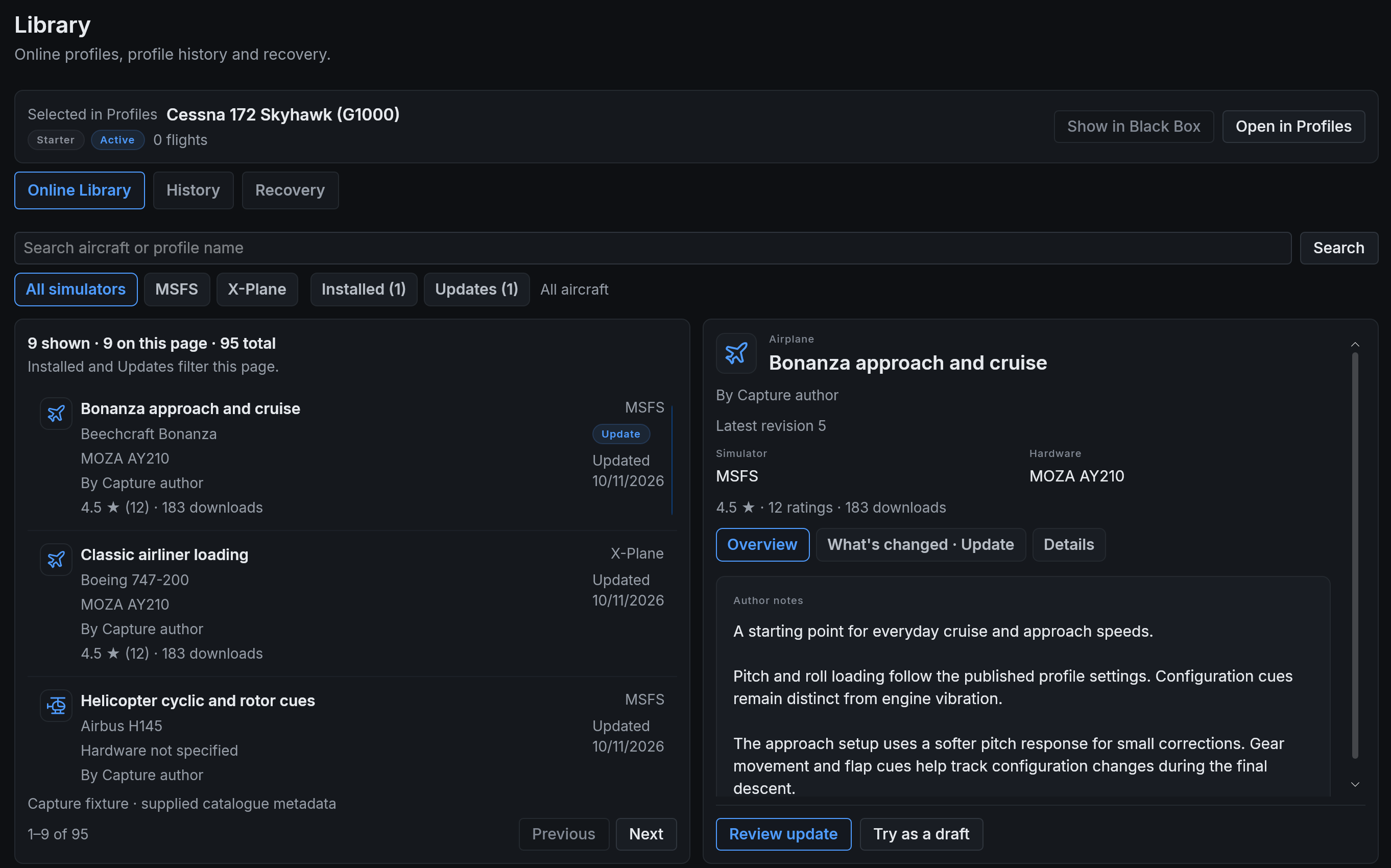This screenshot has width=1391, height=868.
Task: Click the Starter badge
Action: point(56,139)
